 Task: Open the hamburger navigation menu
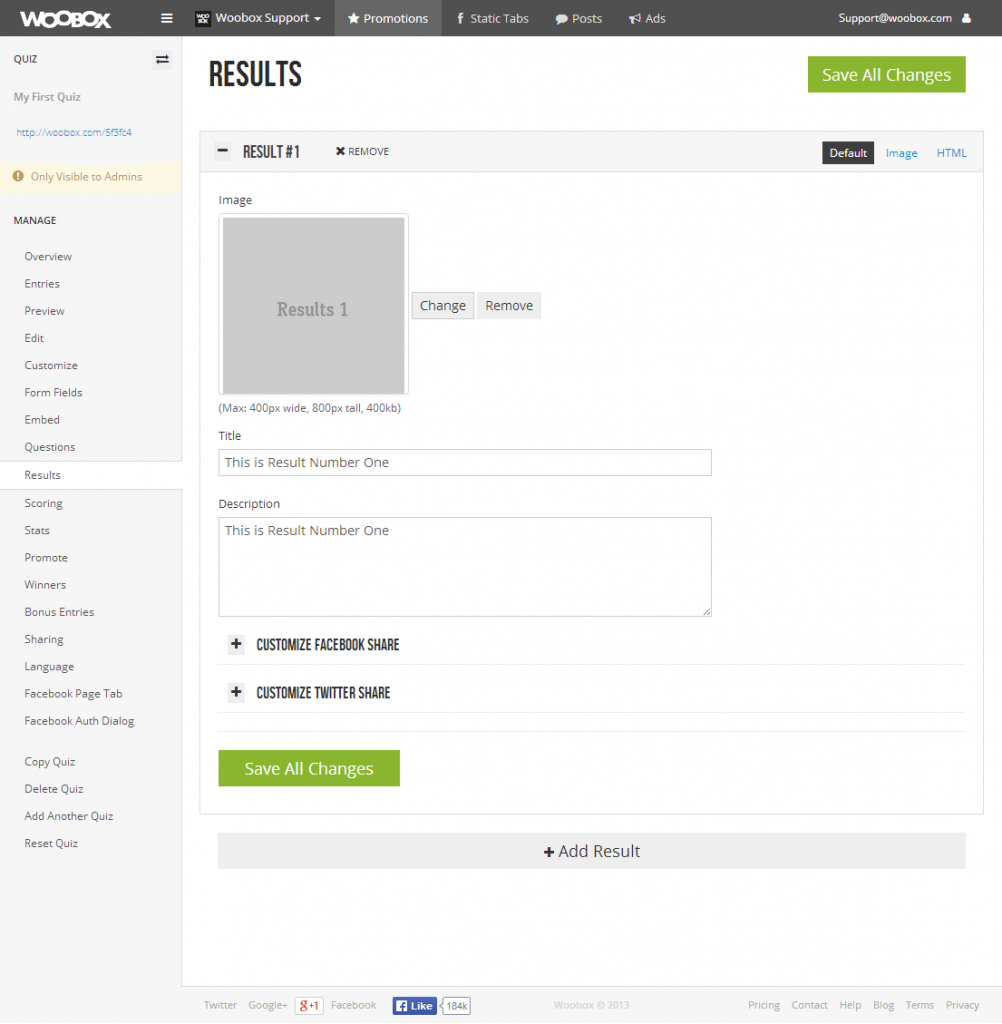pyautogui.click(x=166, y=18)
